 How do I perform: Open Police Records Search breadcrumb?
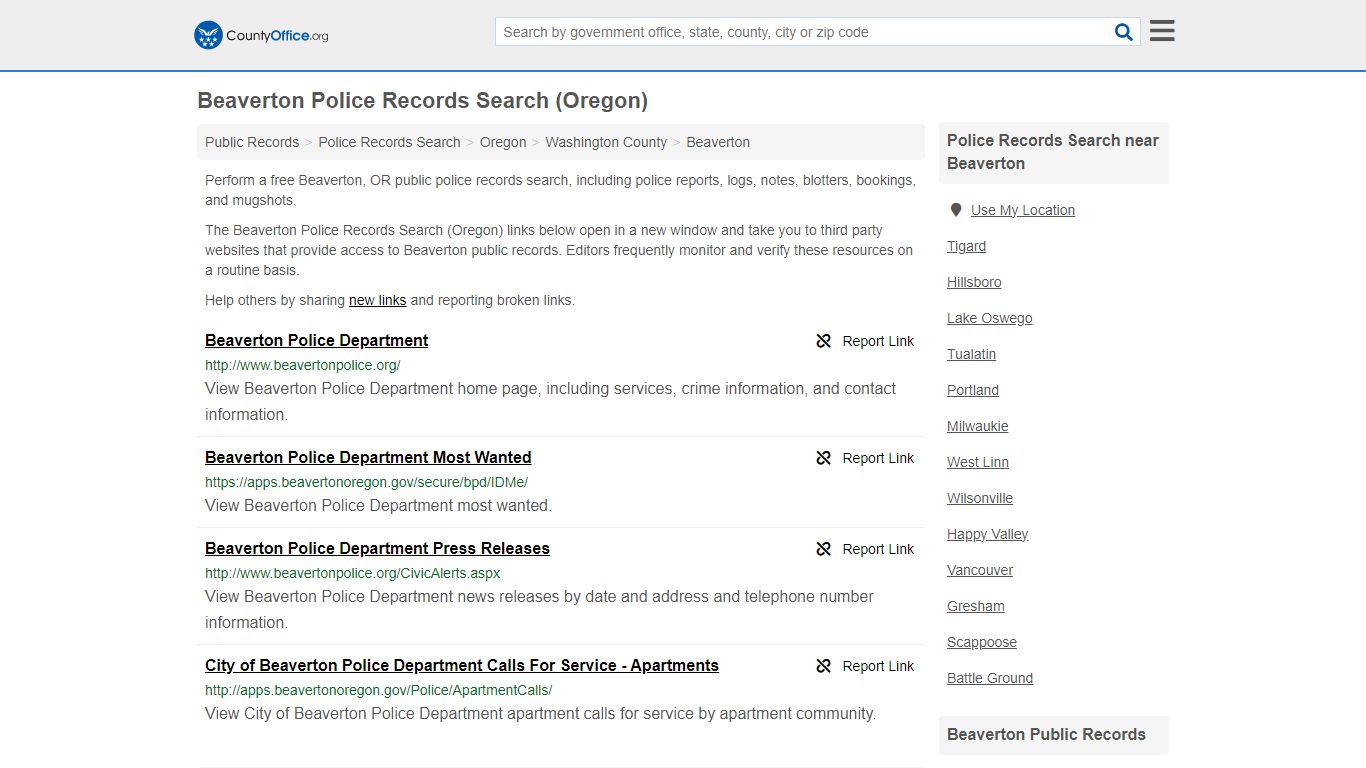pyautogui.click(x=389, y=142)
